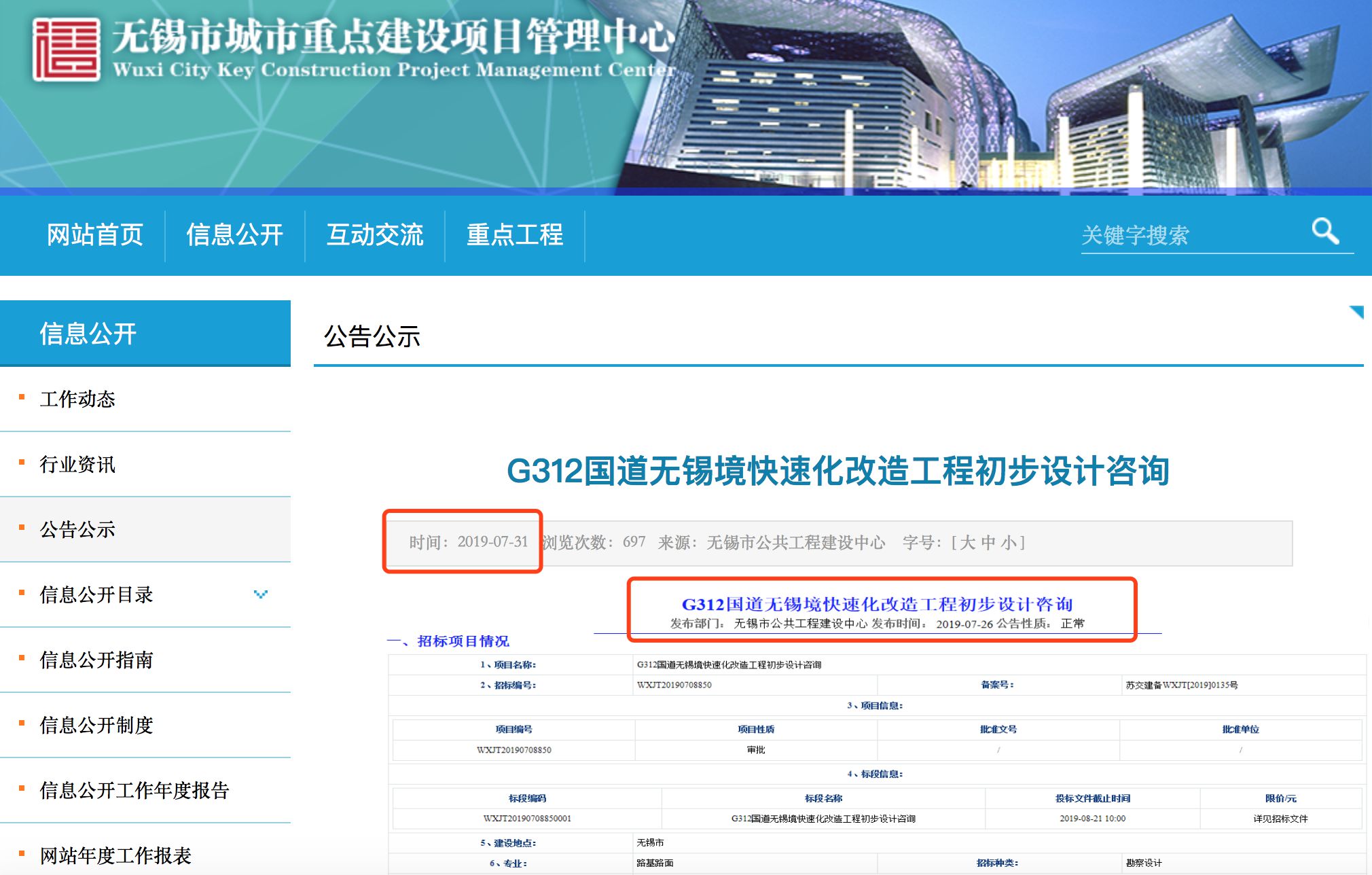The image size is (1372, 875).
Task: Open 行业资讯 sidebar link
Action: (77, 464)
